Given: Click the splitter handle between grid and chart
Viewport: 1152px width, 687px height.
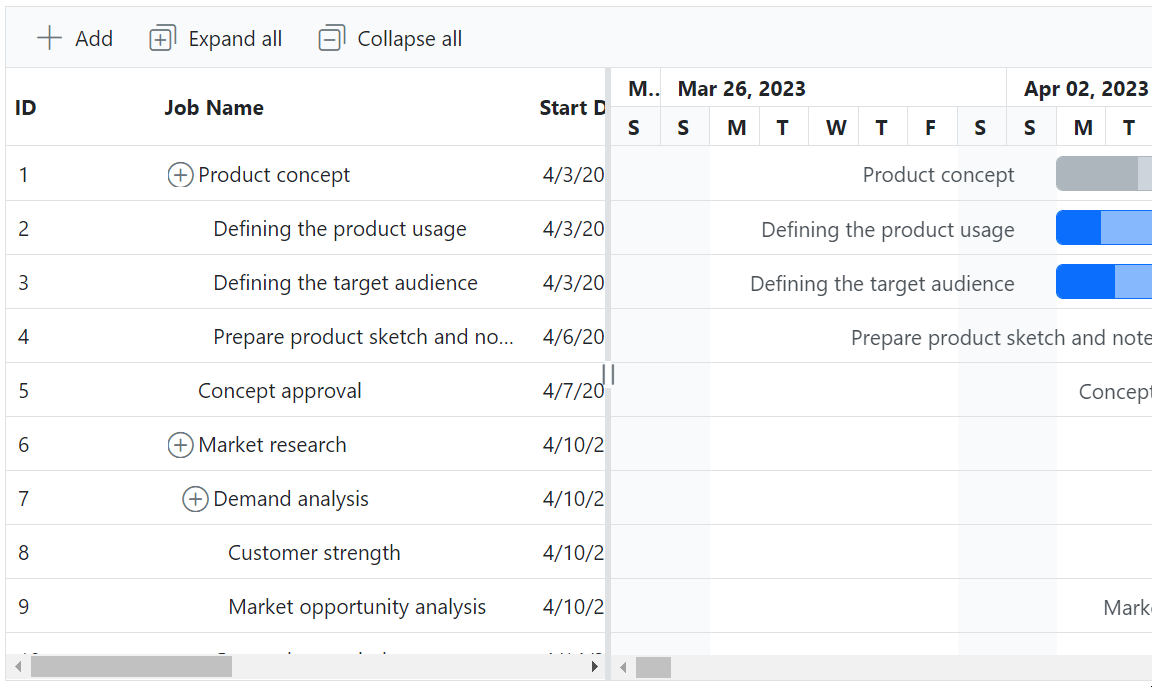Looking at the screenshot, I should [x=608, y=374].
